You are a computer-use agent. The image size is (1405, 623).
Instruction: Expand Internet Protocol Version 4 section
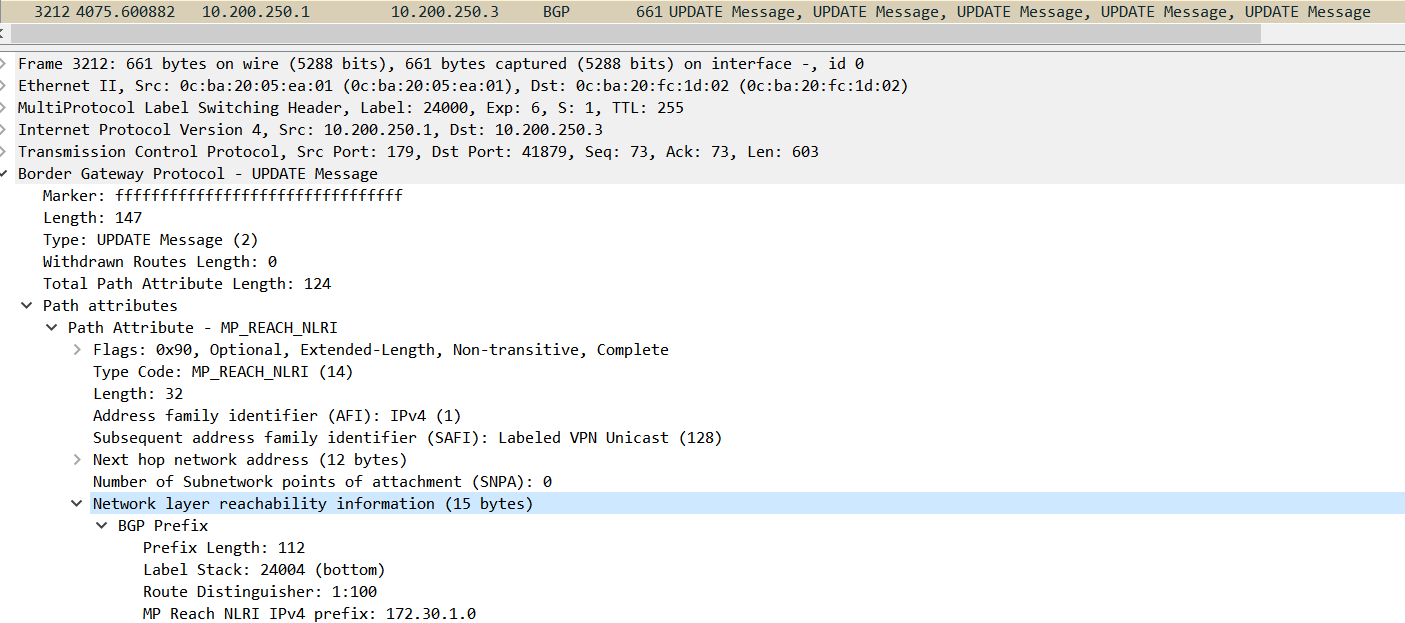click(5, 130)
